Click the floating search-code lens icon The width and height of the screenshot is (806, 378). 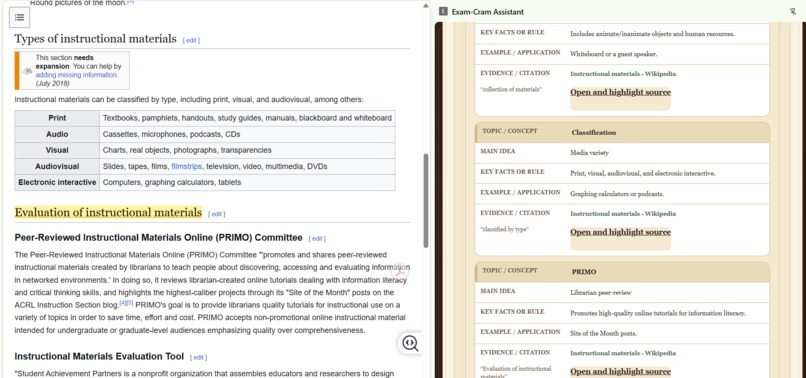410,343
